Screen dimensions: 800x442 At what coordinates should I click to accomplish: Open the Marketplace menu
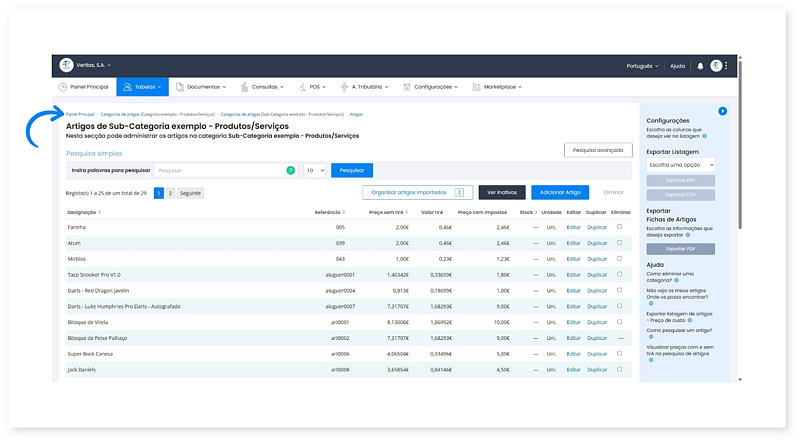(499, 87)
